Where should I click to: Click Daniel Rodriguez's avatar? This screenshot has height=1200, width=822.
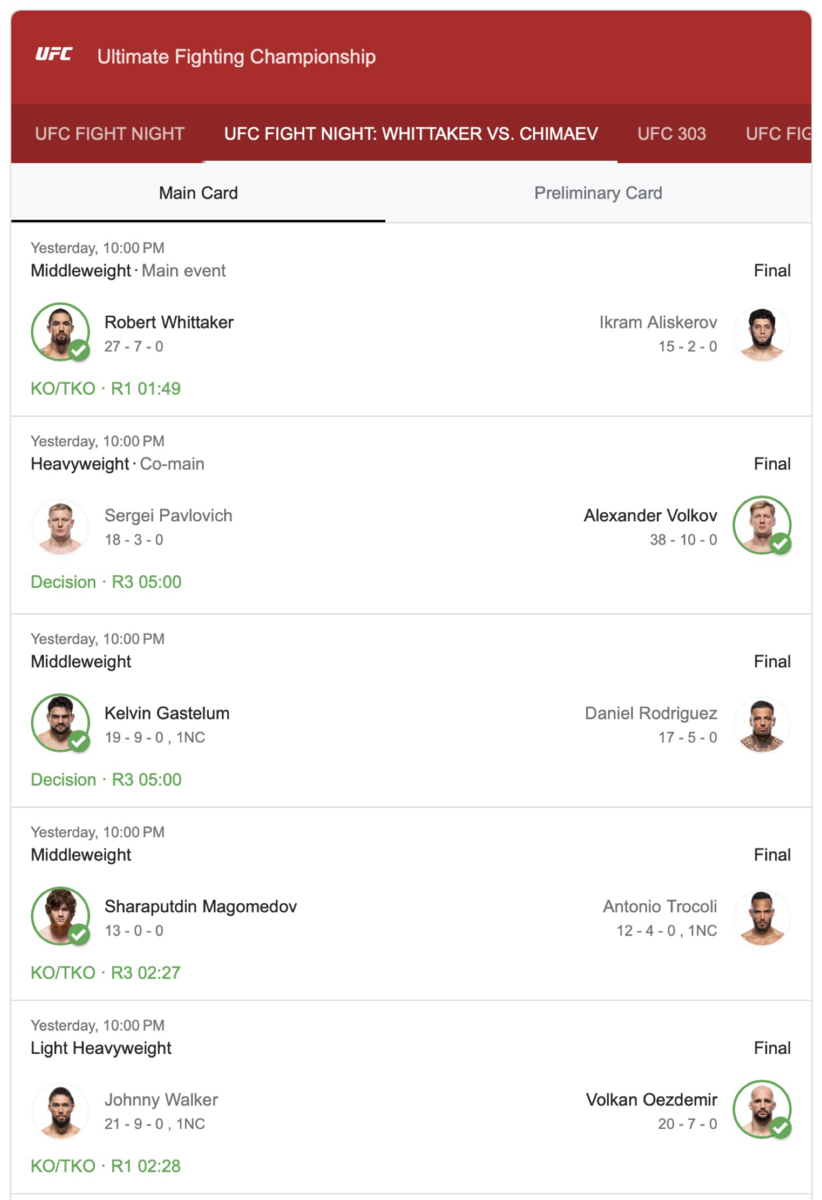[x=762, y=725]
